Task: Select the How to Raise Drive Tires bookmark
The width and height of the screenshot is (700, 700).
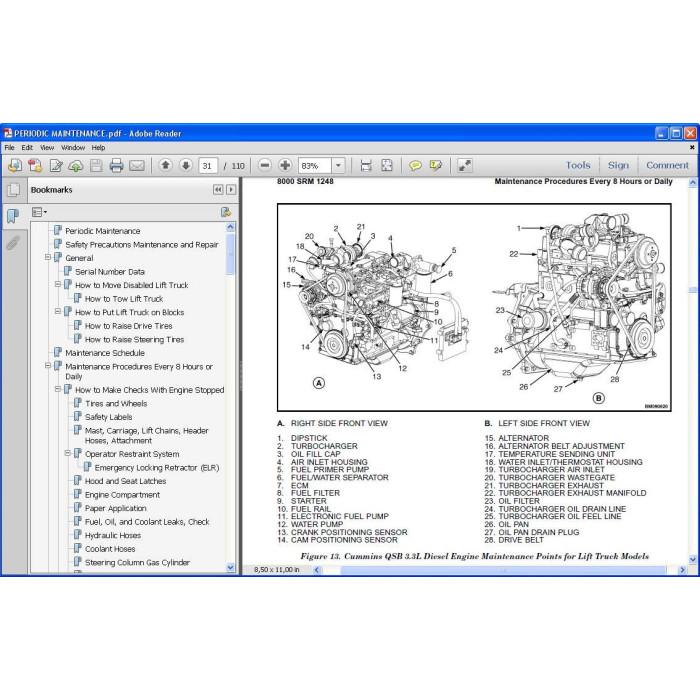Action: [x=129, y=326]
